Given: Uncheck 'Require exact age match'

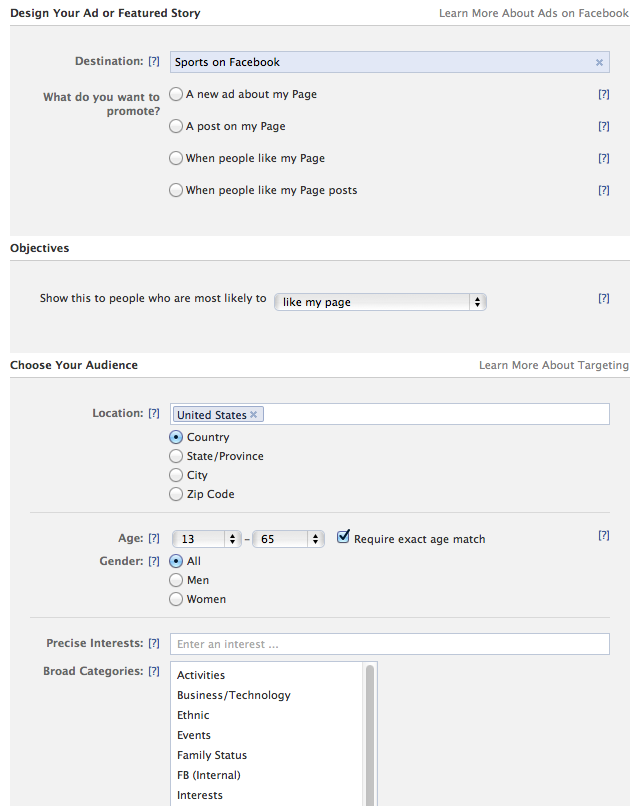Looking at the screenshot, I should pos(344,536).
